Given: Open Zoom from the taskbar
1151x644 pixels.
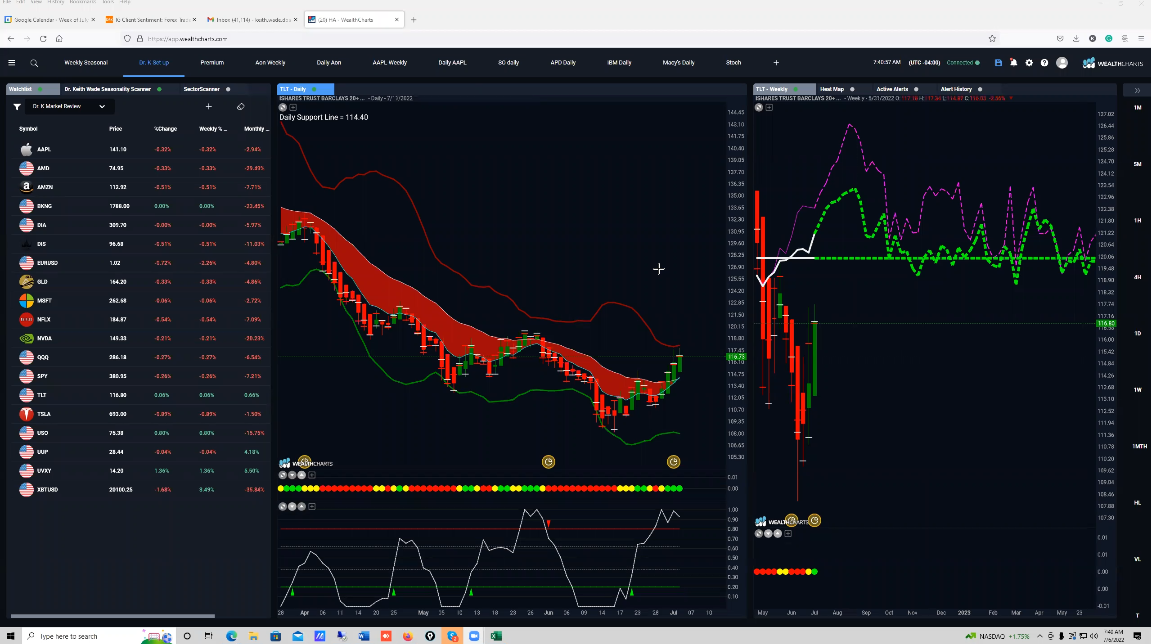Looking at the screenshot, I should (x=474, y=636).
